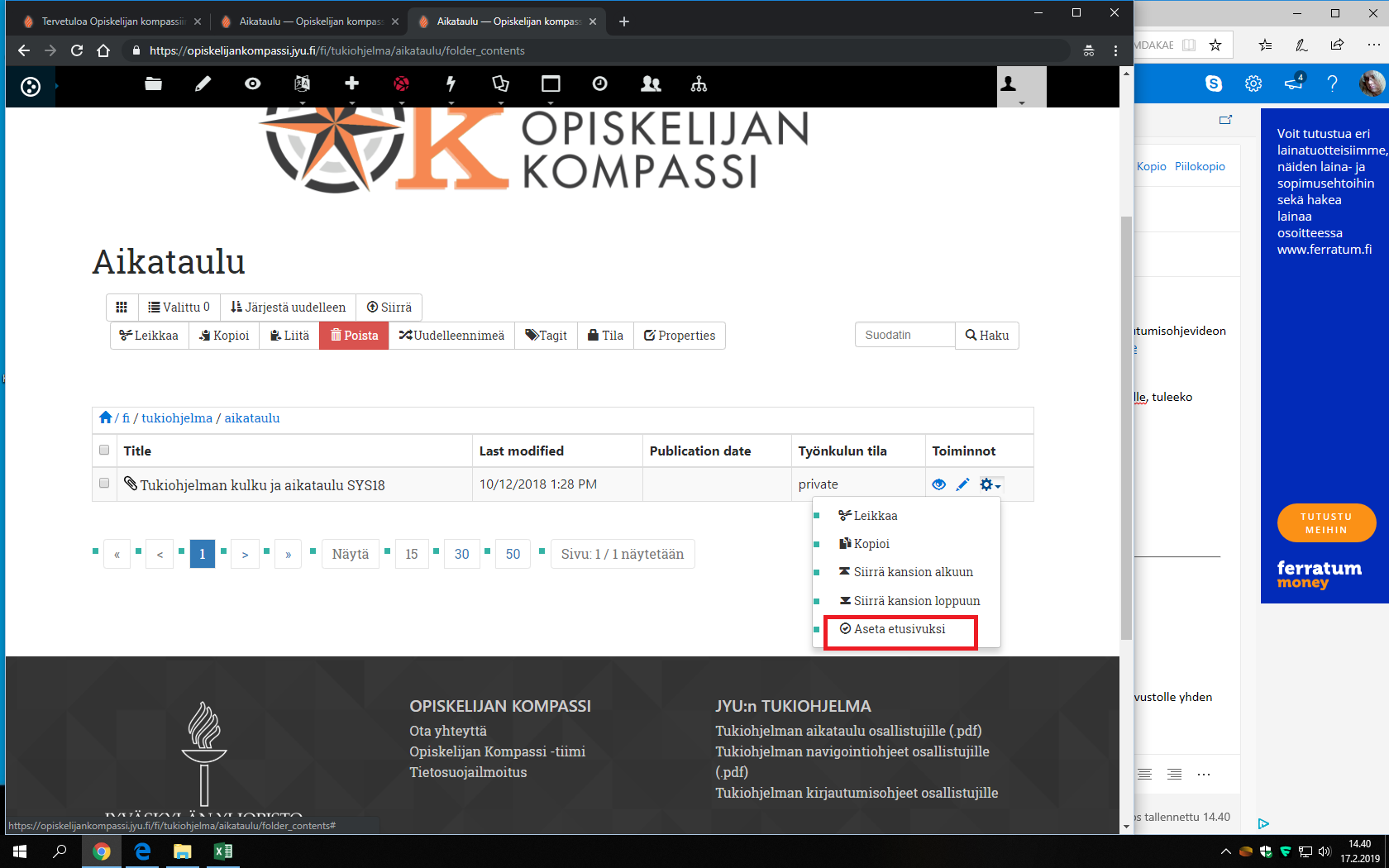The image size is (1389, 868).
Task: Click the pencil edit icon in top toolbar
Action: [203, 83]
